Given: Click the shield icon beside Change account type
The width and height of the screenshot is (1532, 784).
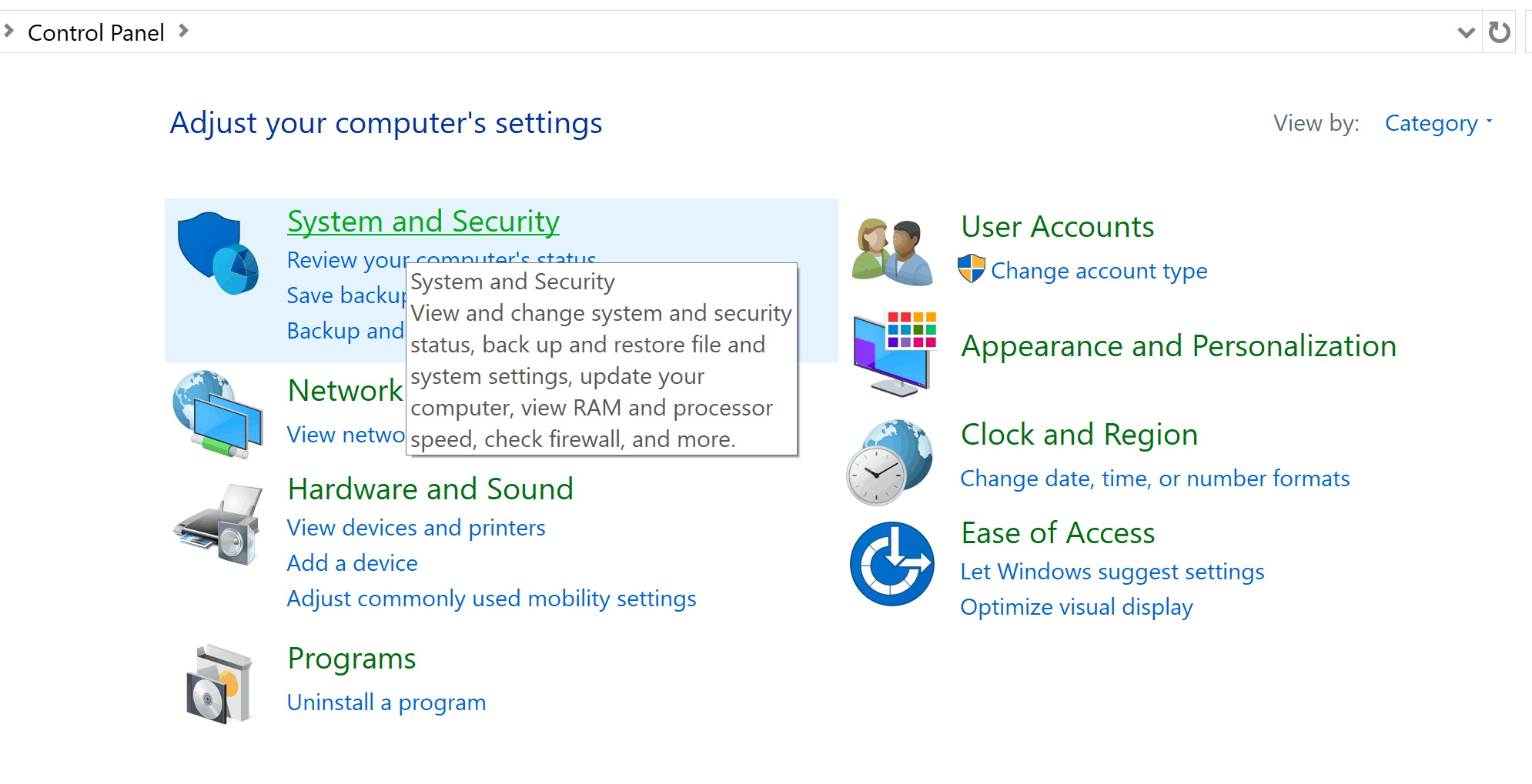Looking at the screenshot, I should pos(972,269).
